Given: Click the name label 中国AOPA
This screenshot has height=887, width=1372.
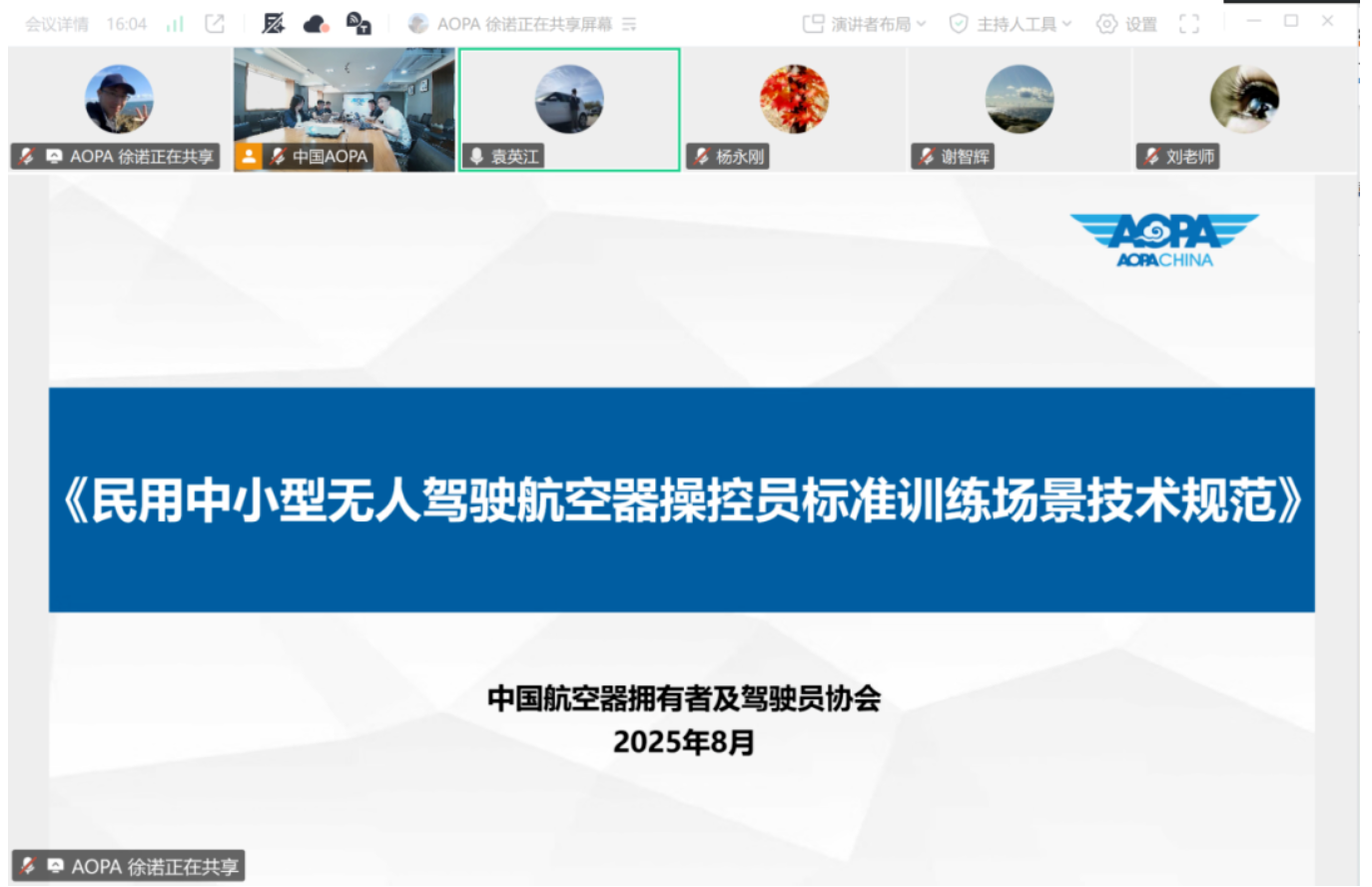Looking at the screenshot, I should click(330, 157).
